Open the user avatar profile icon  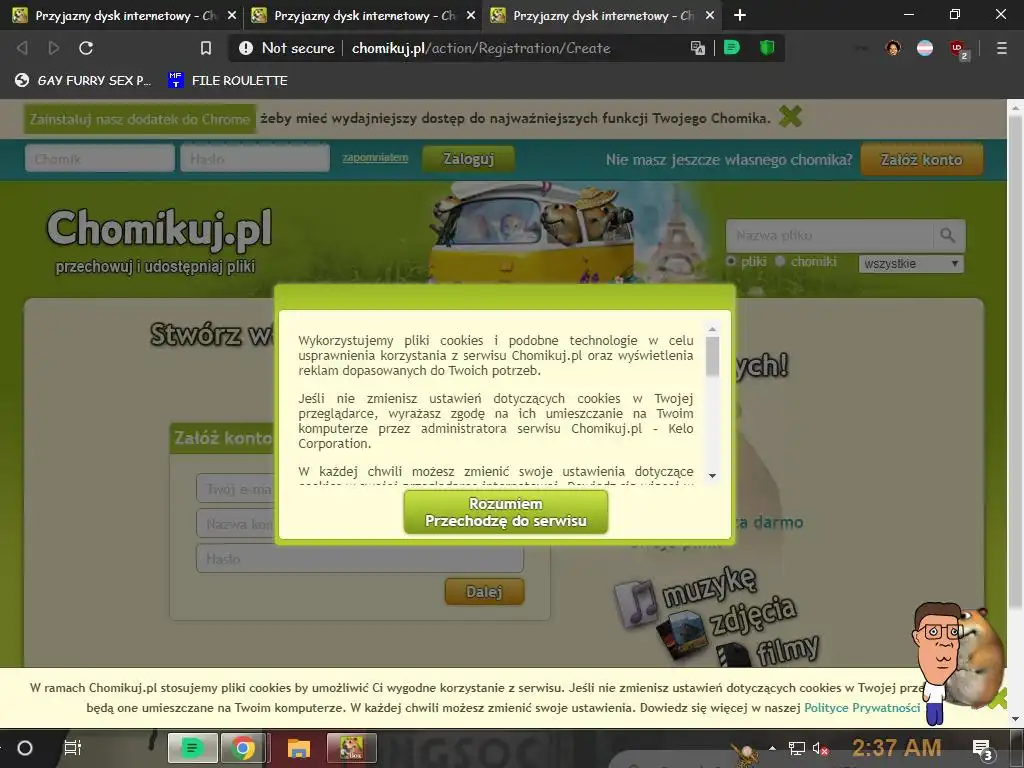pyautogui.click(x=893, y=48)
